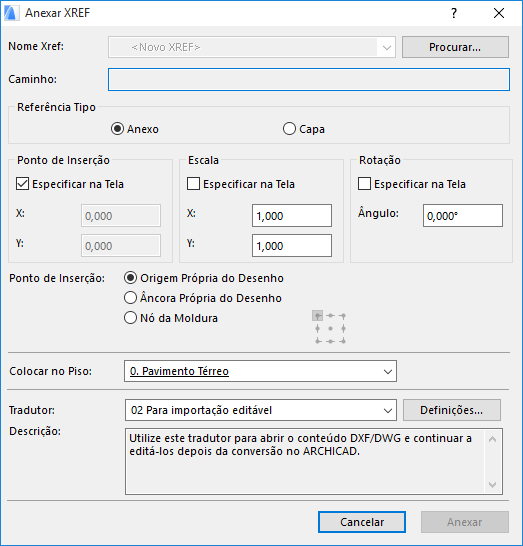523x546 pixels.
Task: Click the Procurar... button
Action: (x=455, y=47)
